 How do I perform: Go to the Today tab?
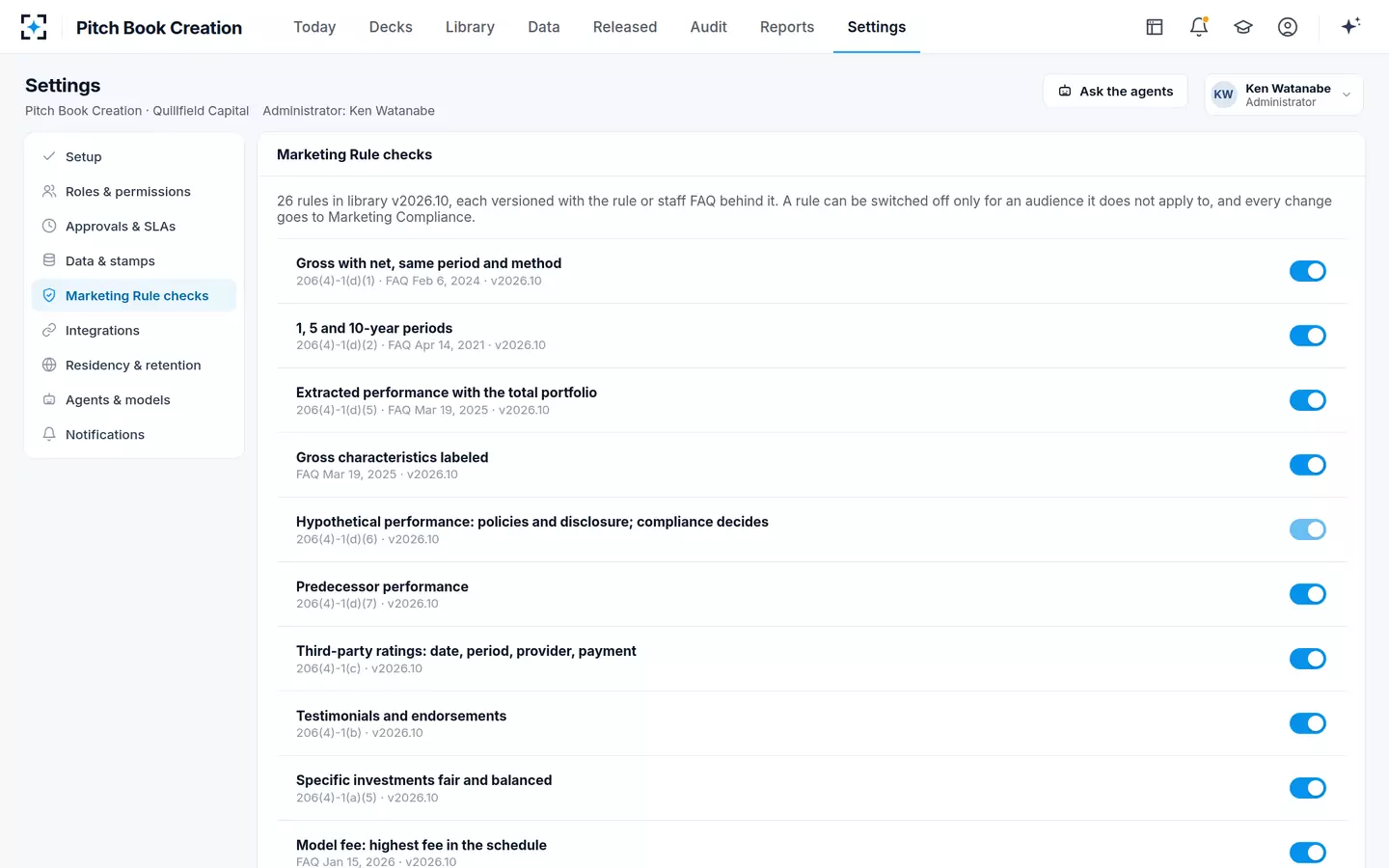[x=314, y=27]
